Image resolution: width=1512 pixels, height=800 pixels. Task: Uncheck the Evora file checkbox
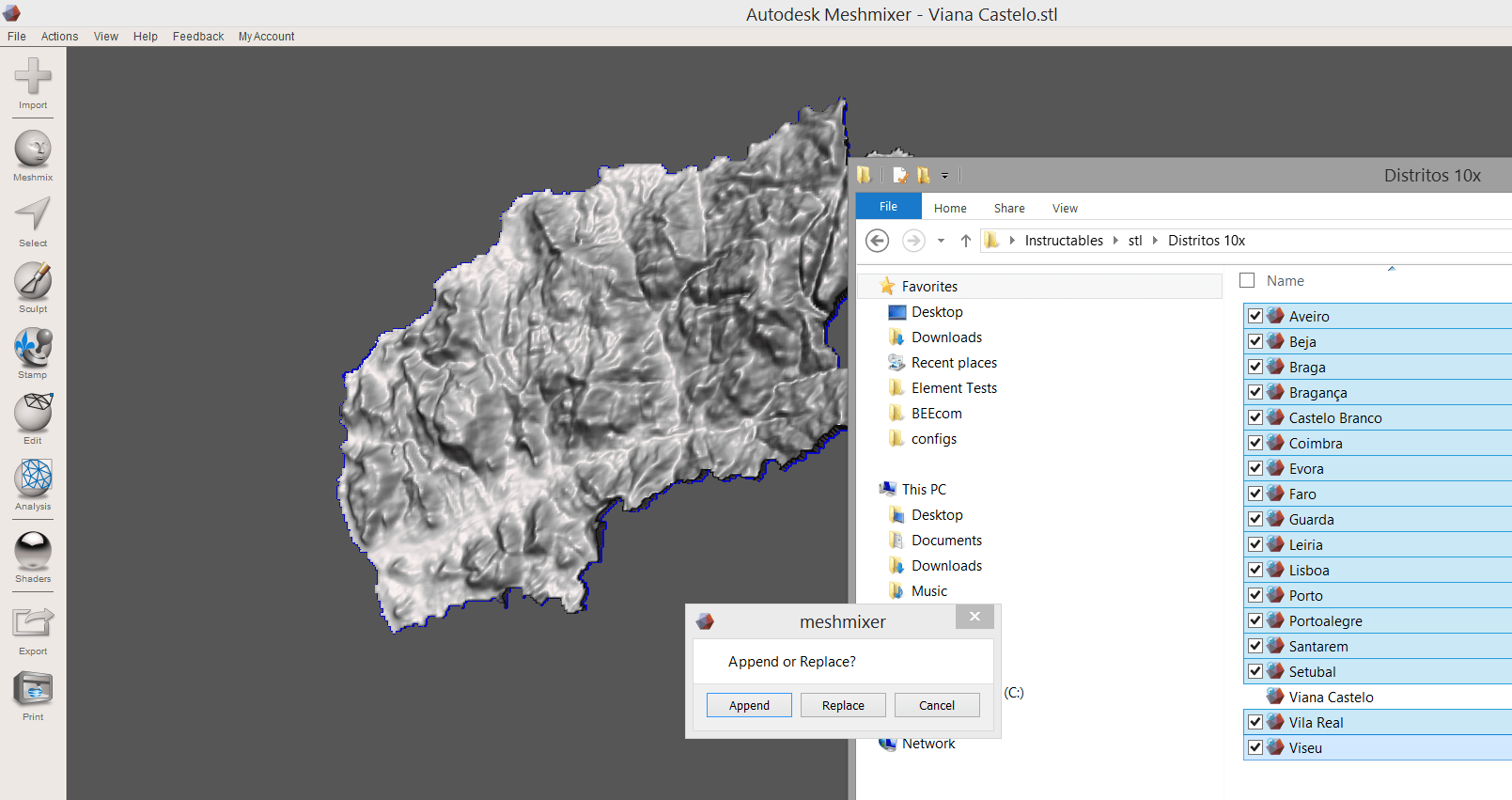[x=1255, y=468]
